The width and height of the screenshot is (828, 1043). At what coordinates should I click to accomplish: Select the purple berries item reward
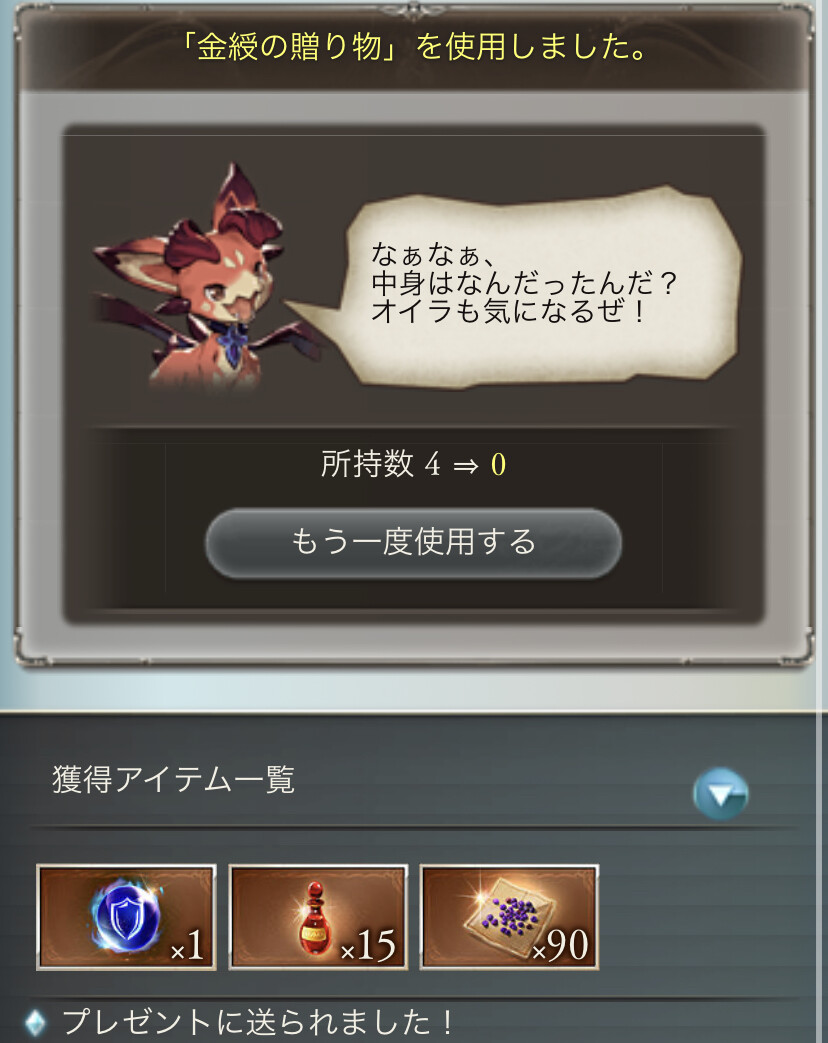pos(509,917)
